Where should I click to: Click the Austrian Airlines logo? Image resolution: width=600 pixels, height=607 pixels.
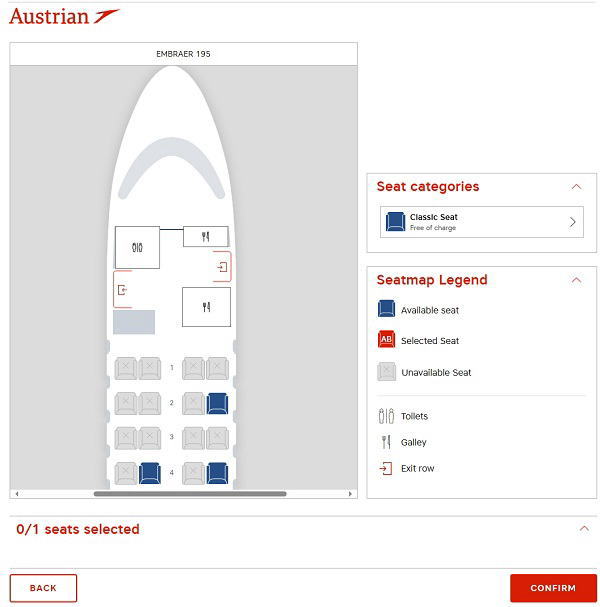(x=64, y=16)
